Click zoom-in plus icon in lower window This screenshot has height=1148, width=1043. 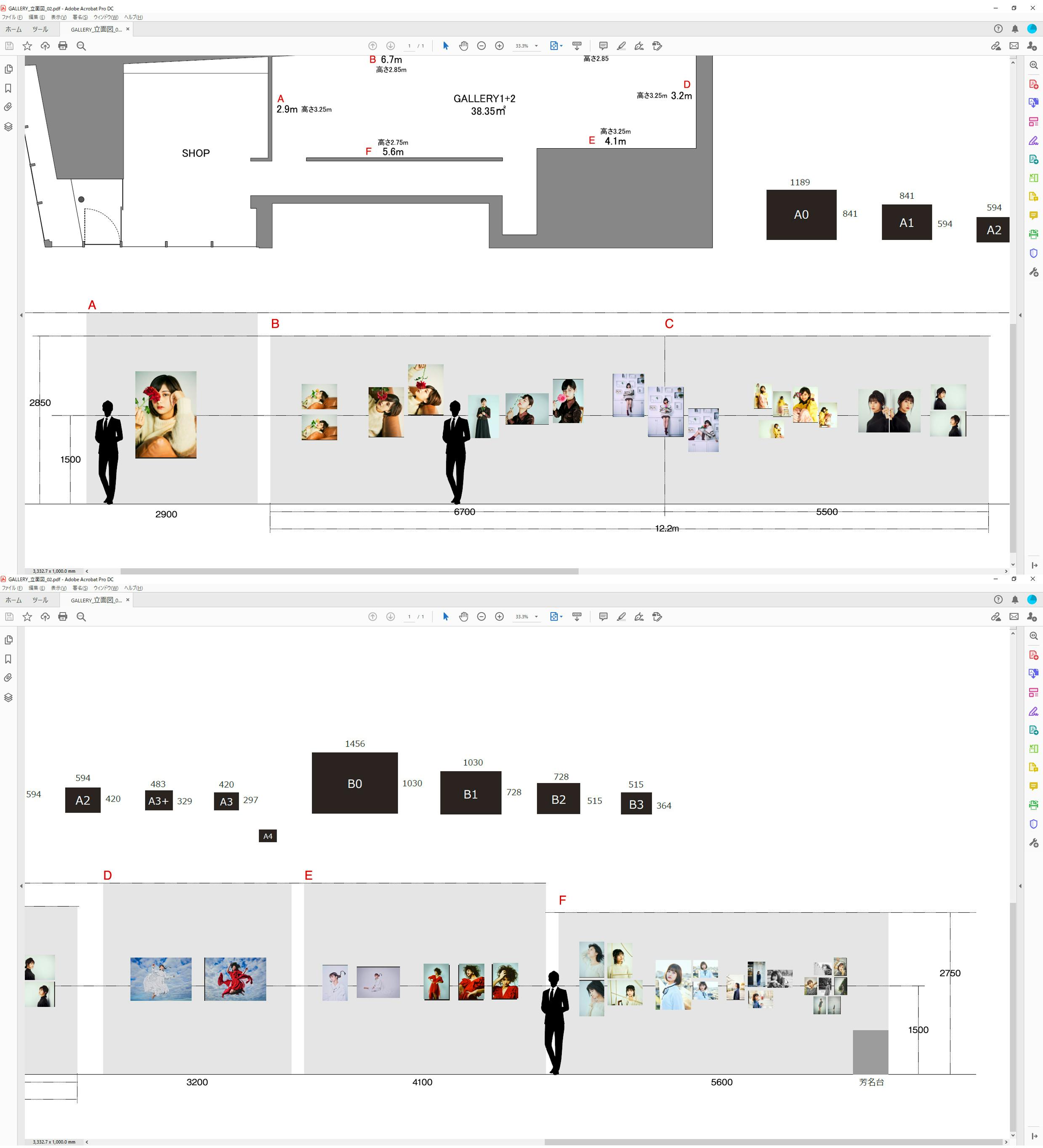(x=499, y=617)
